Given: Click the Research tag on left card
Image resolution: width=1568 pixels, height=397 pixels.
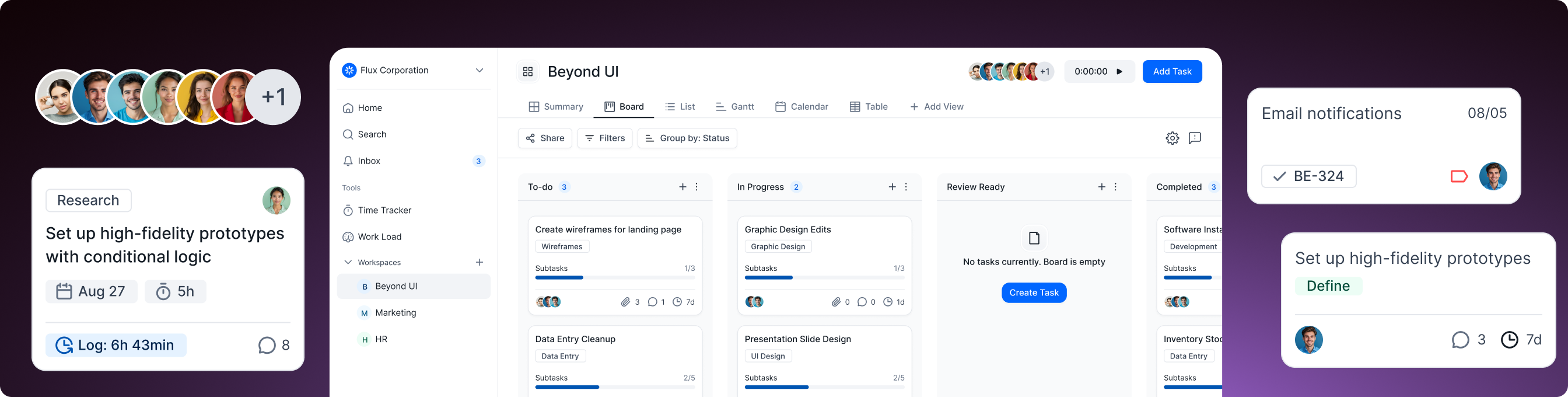Looking at the screenshot, I should 88,200.
